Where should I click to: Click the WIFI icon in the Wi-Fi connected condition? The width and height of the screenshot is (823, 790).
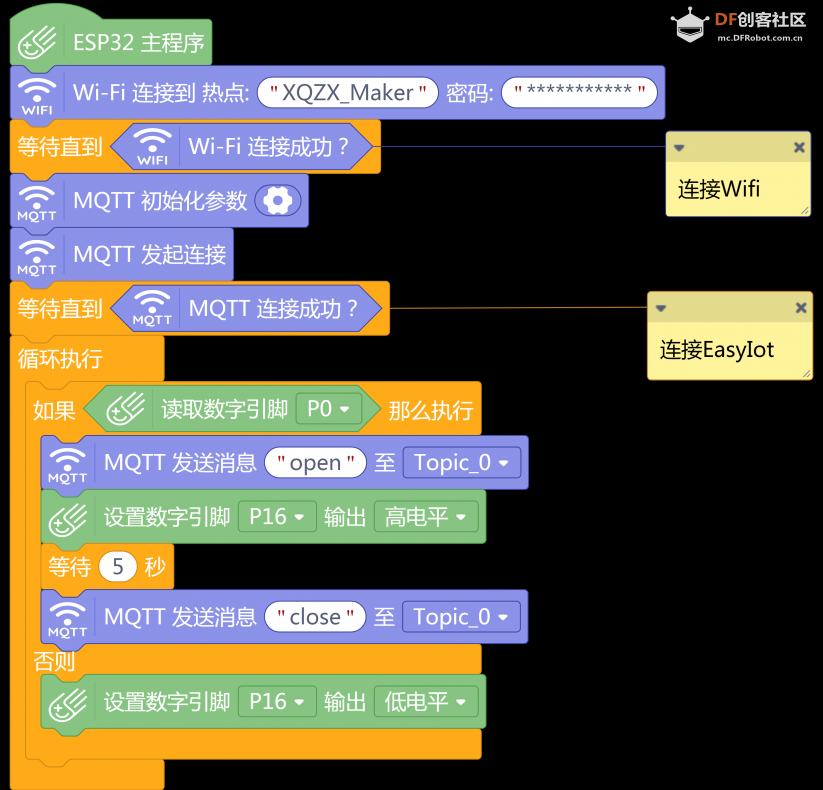152,147
